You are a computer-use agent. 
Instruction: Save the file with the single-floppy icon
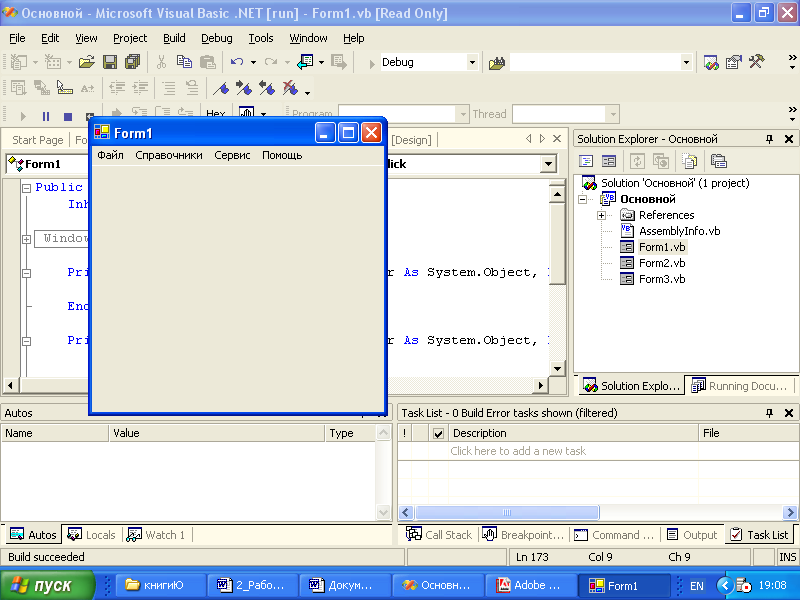coord(110,62)
